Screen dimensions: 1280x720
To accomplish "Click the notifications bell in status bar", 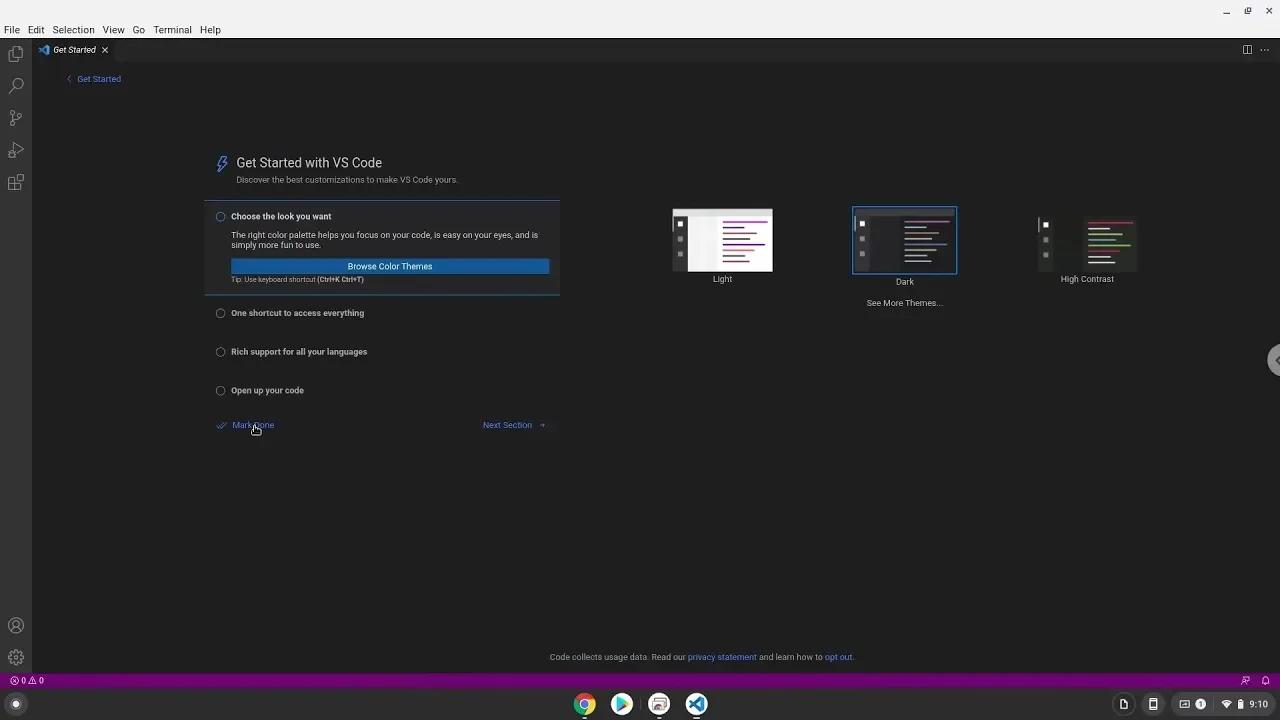I will (1265, 681).
